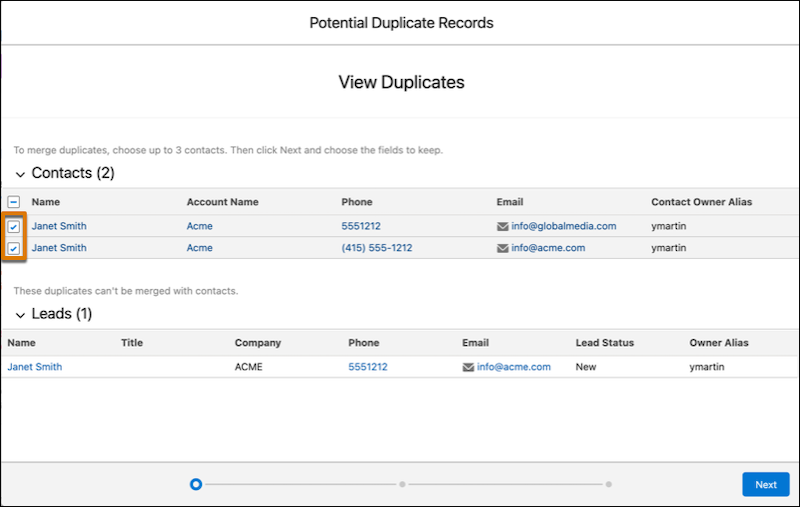800x507 pixels.
Task: Click the envelope icon beside info@globalmedia.com
Action: point(502,226)
